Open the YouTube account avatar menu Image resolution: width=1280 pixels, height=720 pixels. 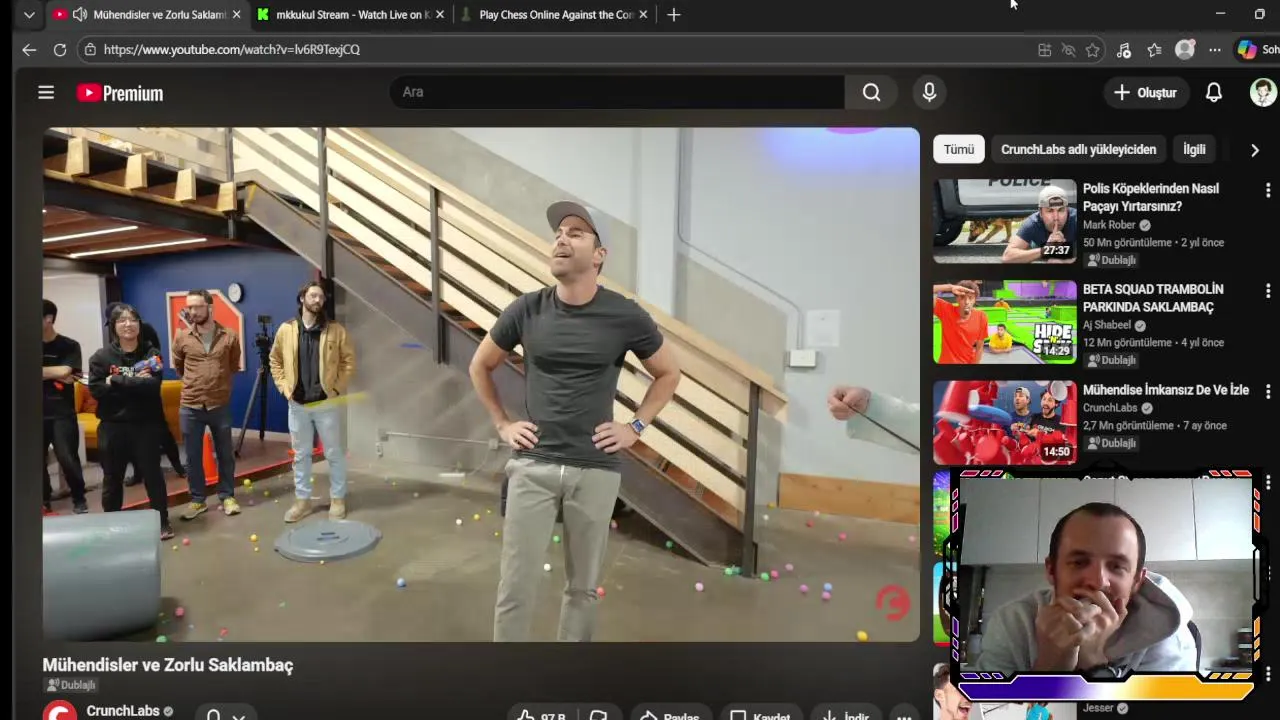click(1263, 92)
